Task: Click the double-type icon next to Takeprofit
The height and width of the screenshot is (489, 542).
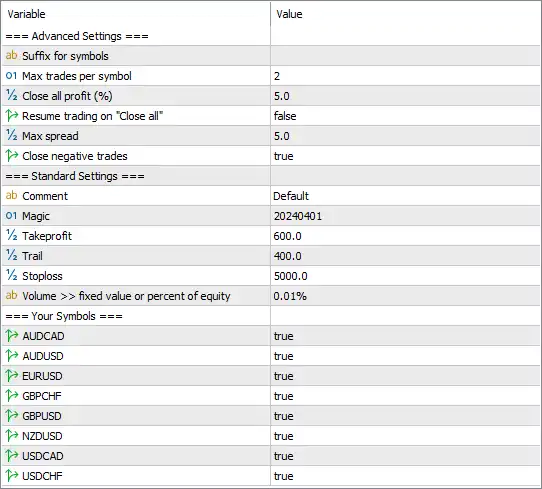Action: click(11, 235)
